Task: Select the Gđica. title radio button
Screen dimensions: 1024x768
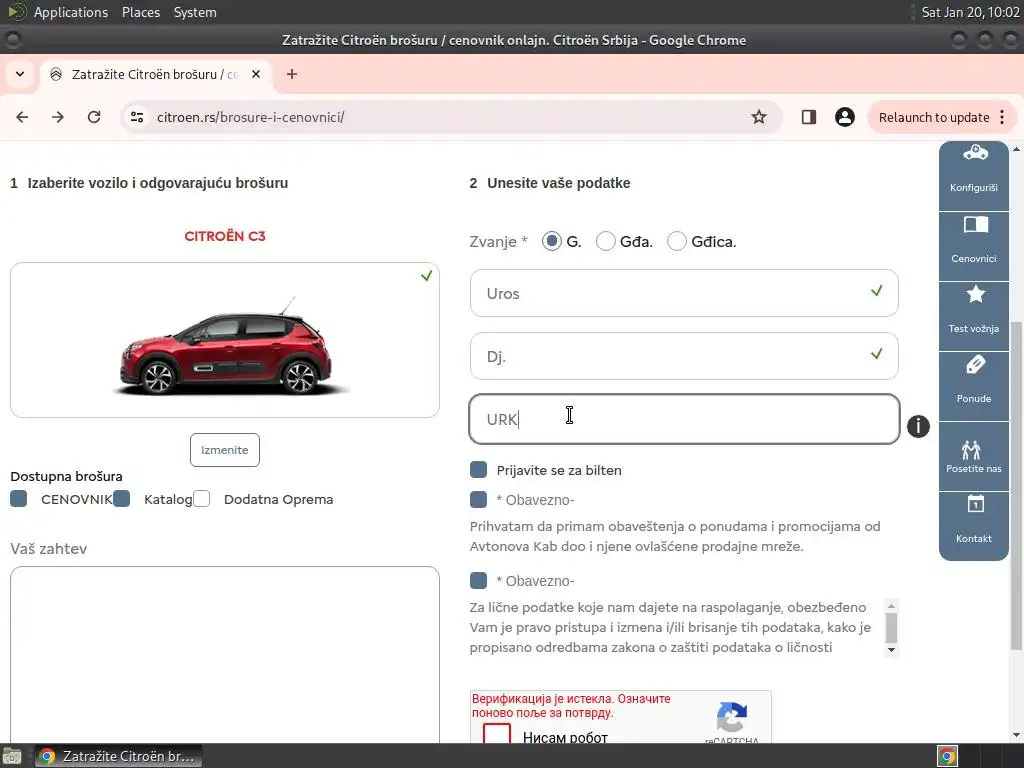Action: coord(677,241)
